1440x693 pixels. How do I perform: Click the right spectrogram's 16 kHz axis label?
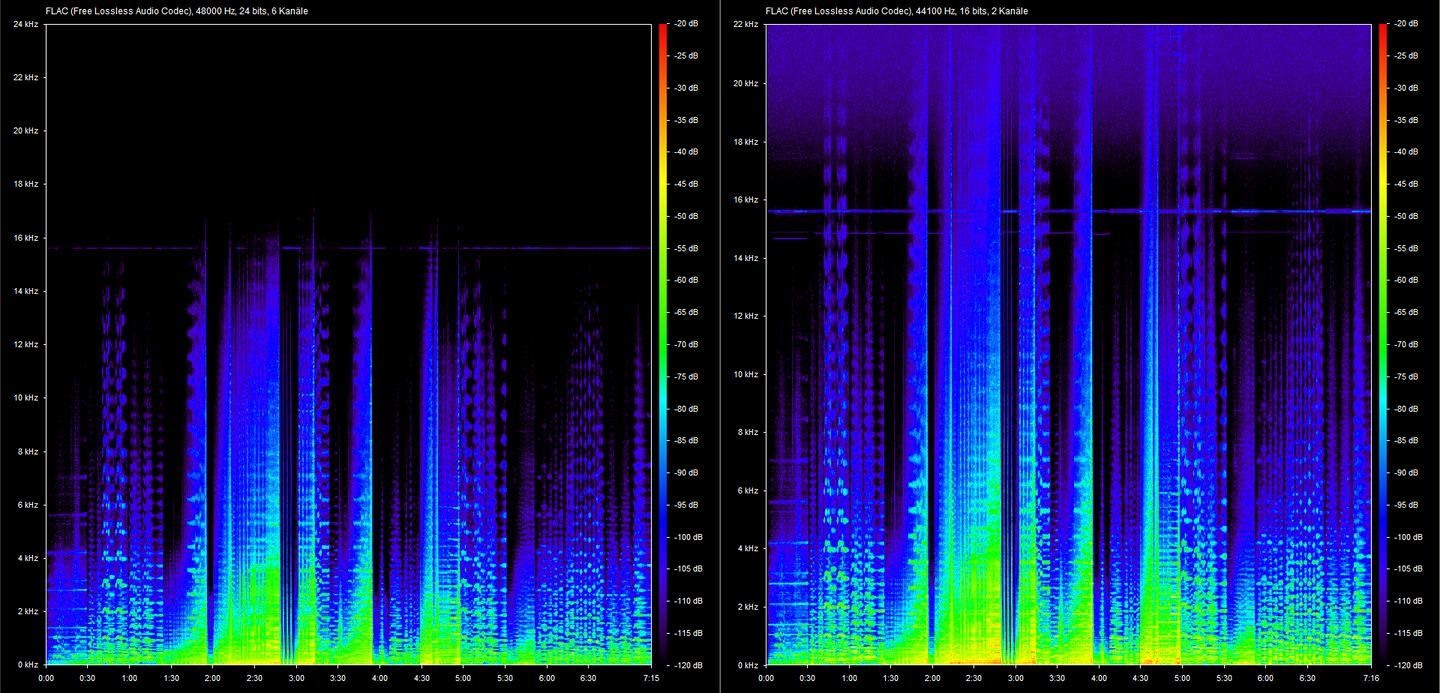pyautogui.click(x=746, y=200)
